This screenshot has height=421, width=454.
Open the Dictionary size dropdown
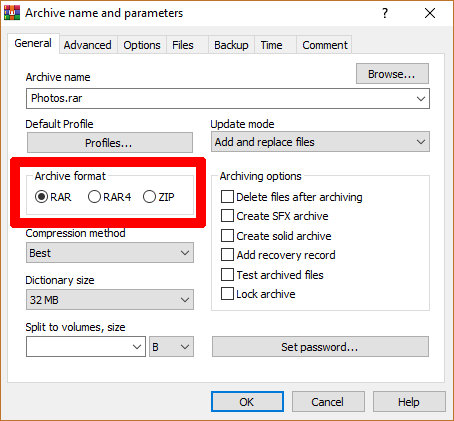[110, 300]
